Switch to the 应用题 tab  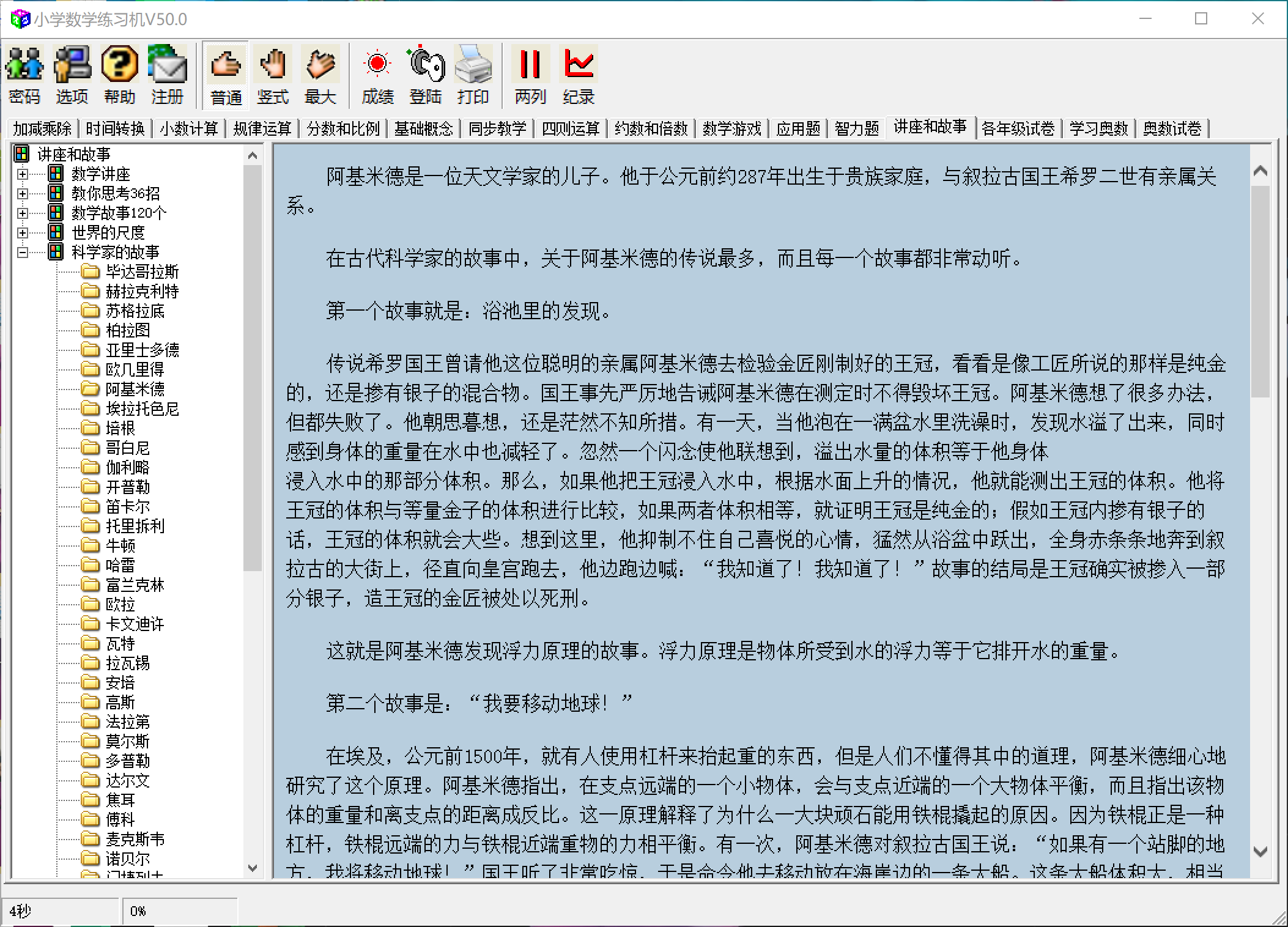[798, 129]
